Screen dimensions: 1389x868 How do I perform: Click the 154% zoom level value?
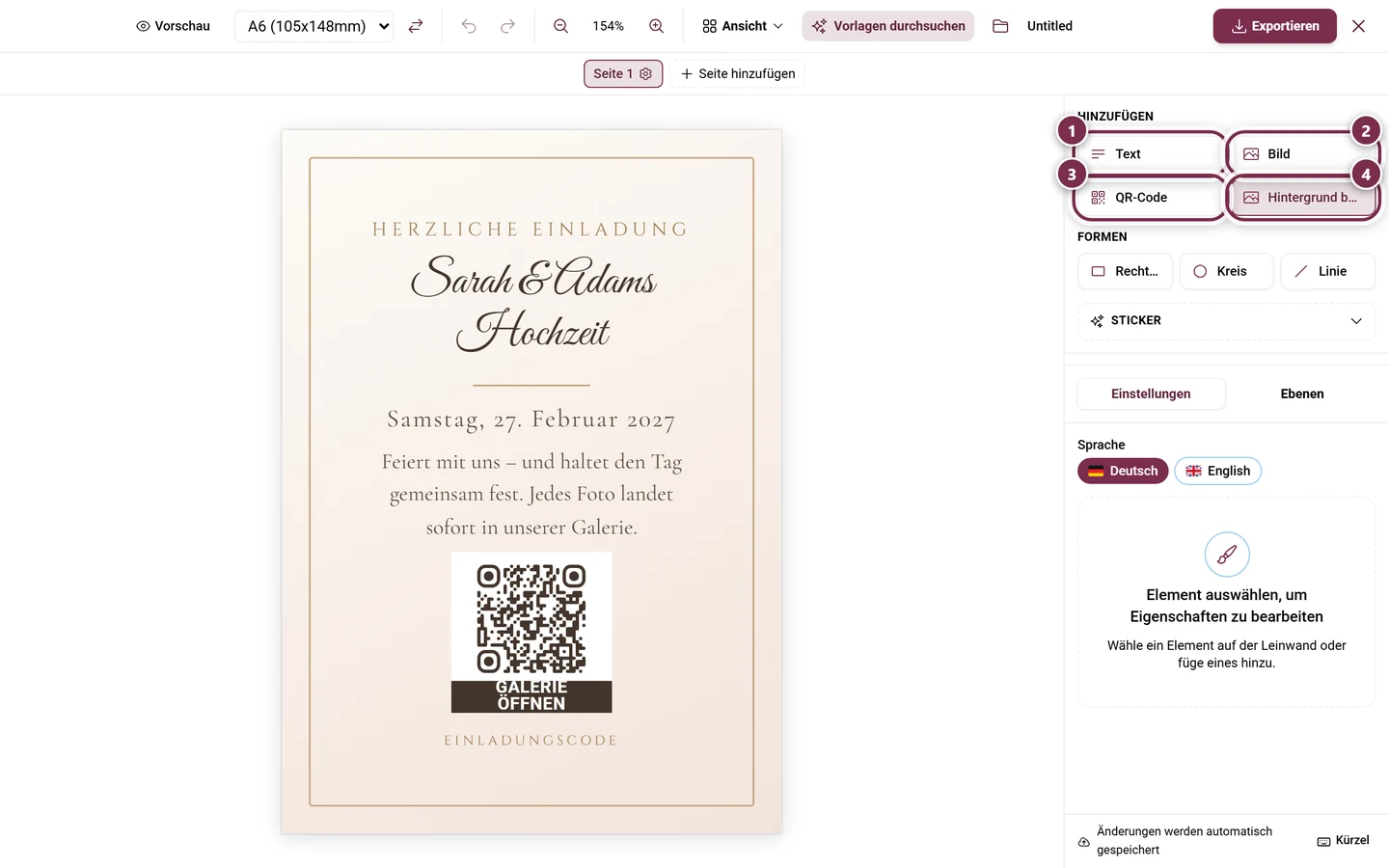pyautogui.click(x=608, y=26)
